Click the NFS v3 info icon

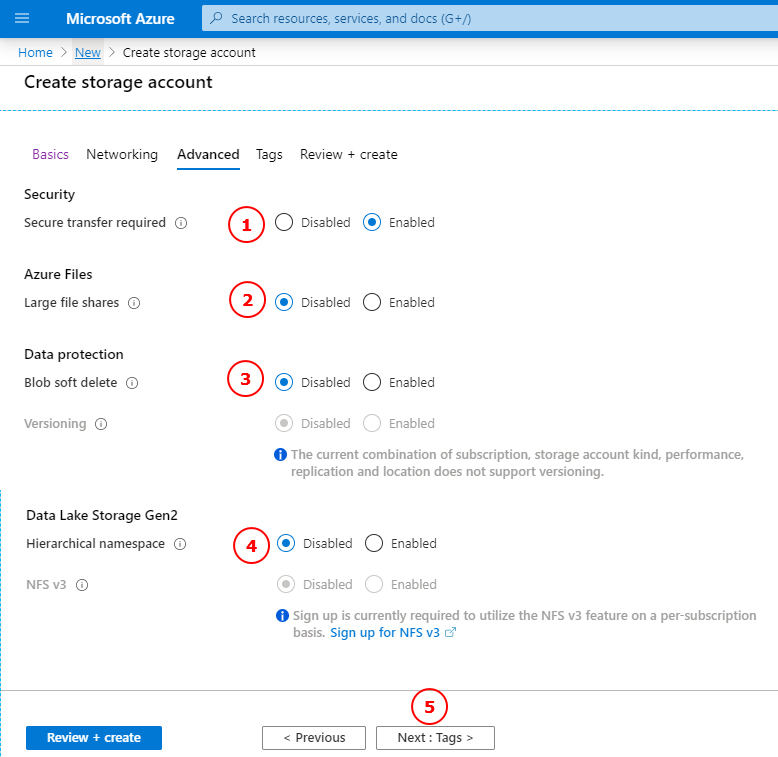click(x=82, y=585)
